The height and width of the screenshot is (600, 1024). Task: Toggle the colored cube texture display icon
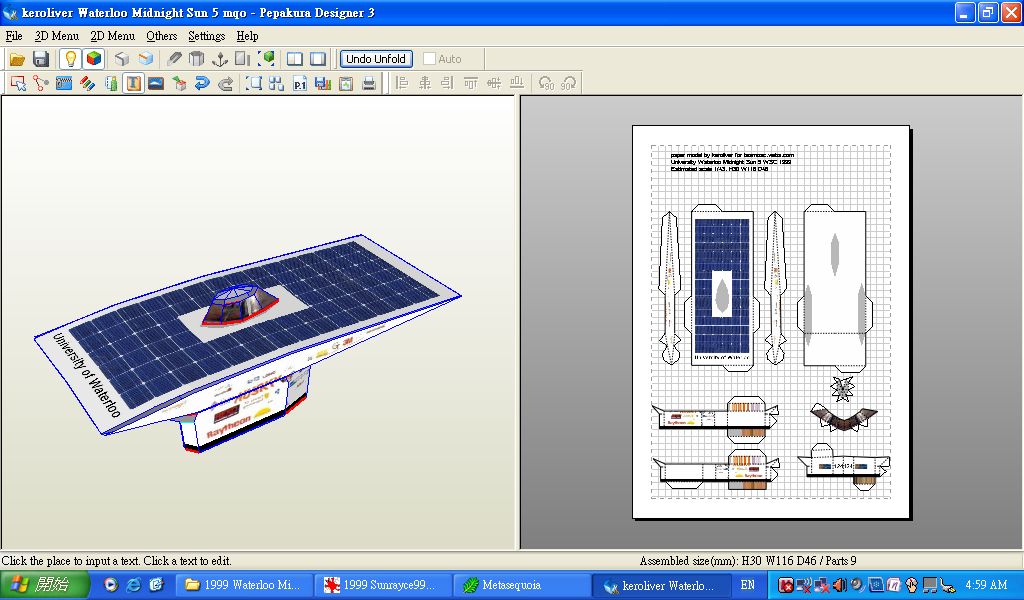tap(94, 59)
